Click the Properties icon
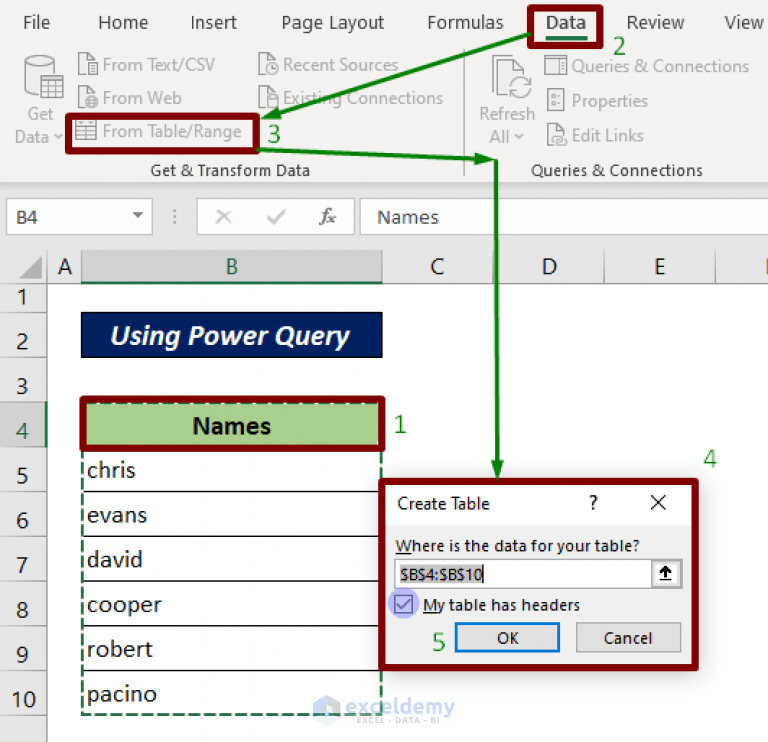 555,100
